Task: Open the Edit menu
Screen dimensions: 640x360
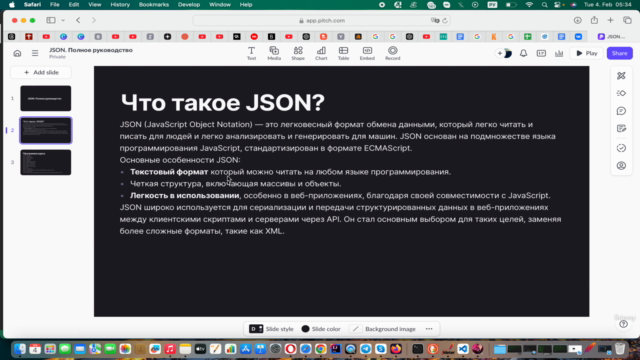Action: (74, 4)
